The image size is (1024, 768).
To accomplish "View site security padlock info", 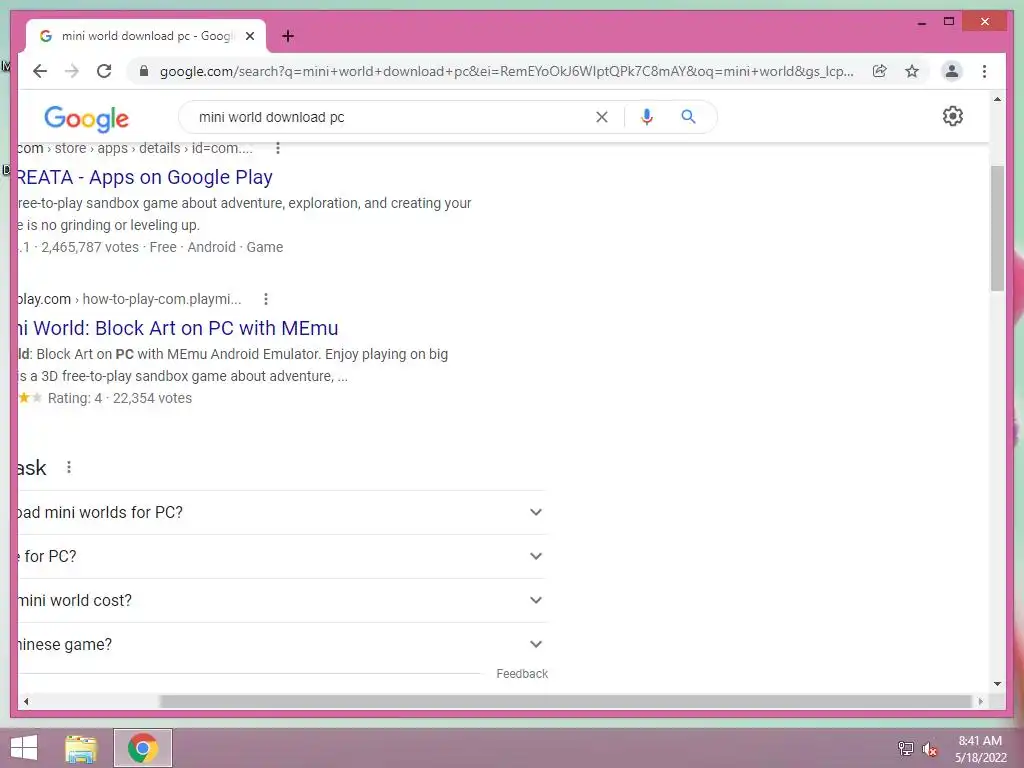I will [x=144, y=71].
